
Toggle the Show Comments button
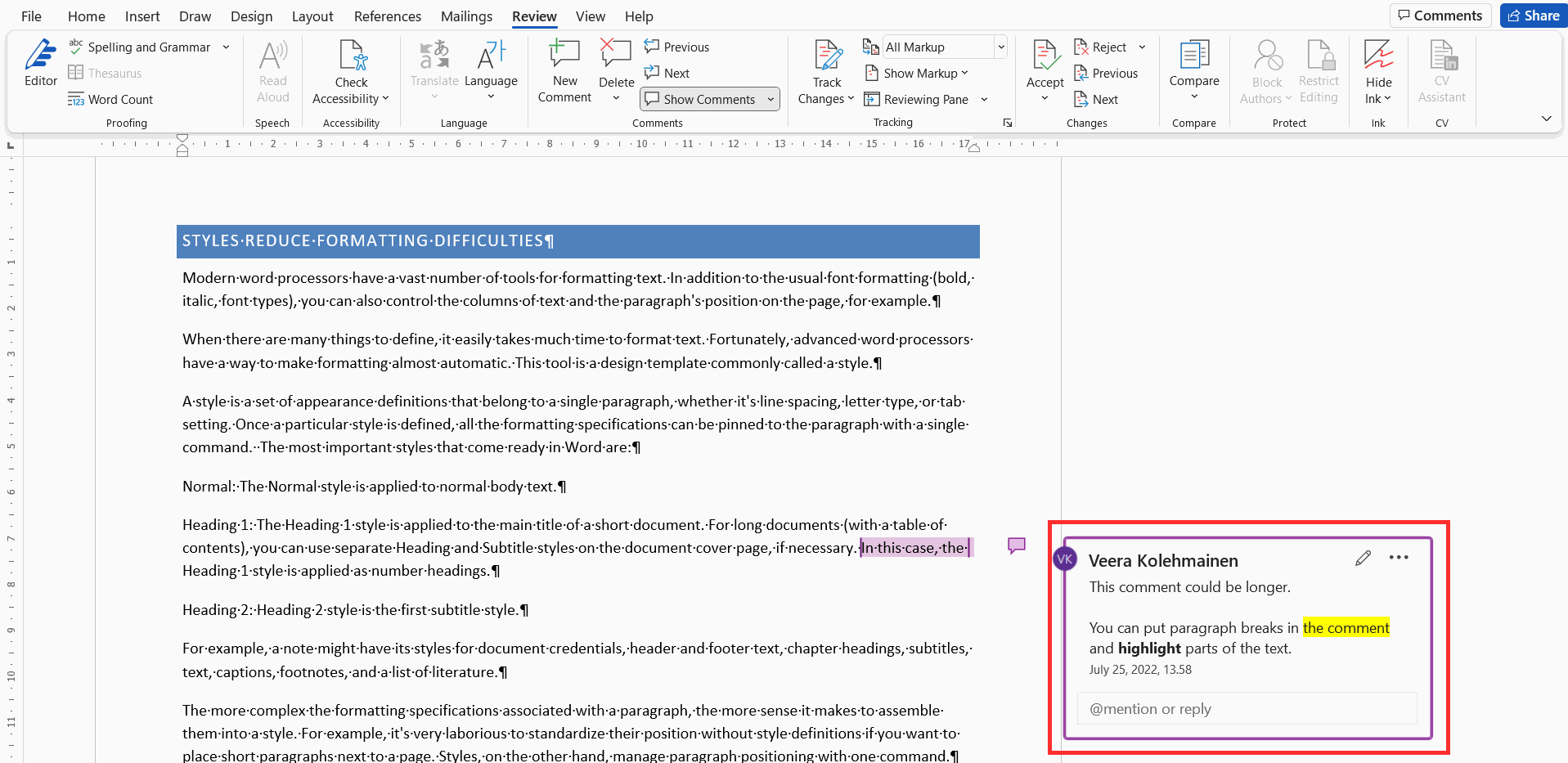tap(709, 99)
